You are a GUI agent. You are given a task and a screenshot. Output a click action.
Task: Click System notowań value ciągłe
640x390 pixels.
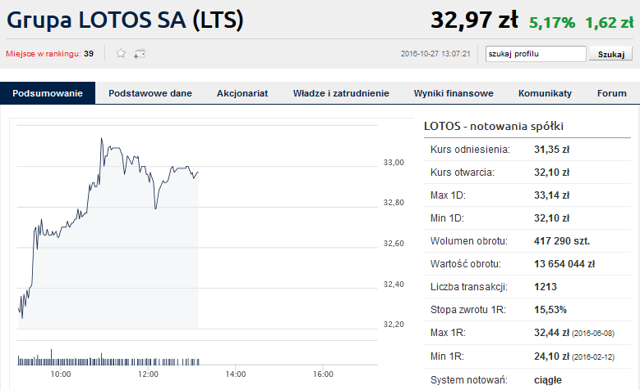click(x=548, y=380)
